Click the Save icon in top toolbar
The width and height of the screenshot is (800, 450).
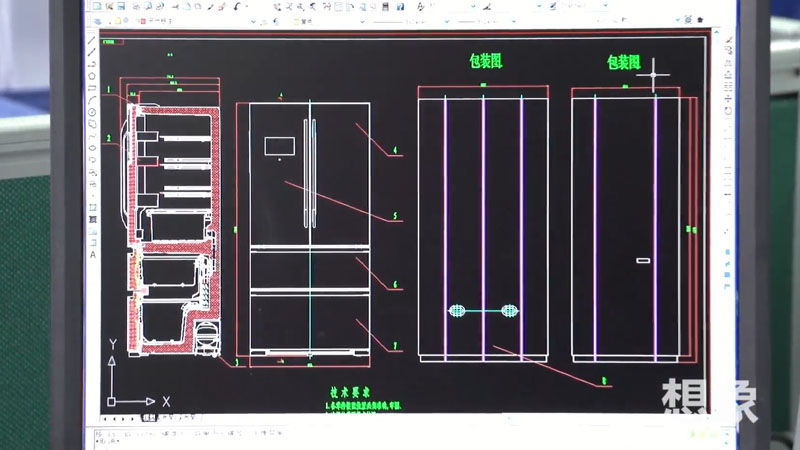point(120,6)
